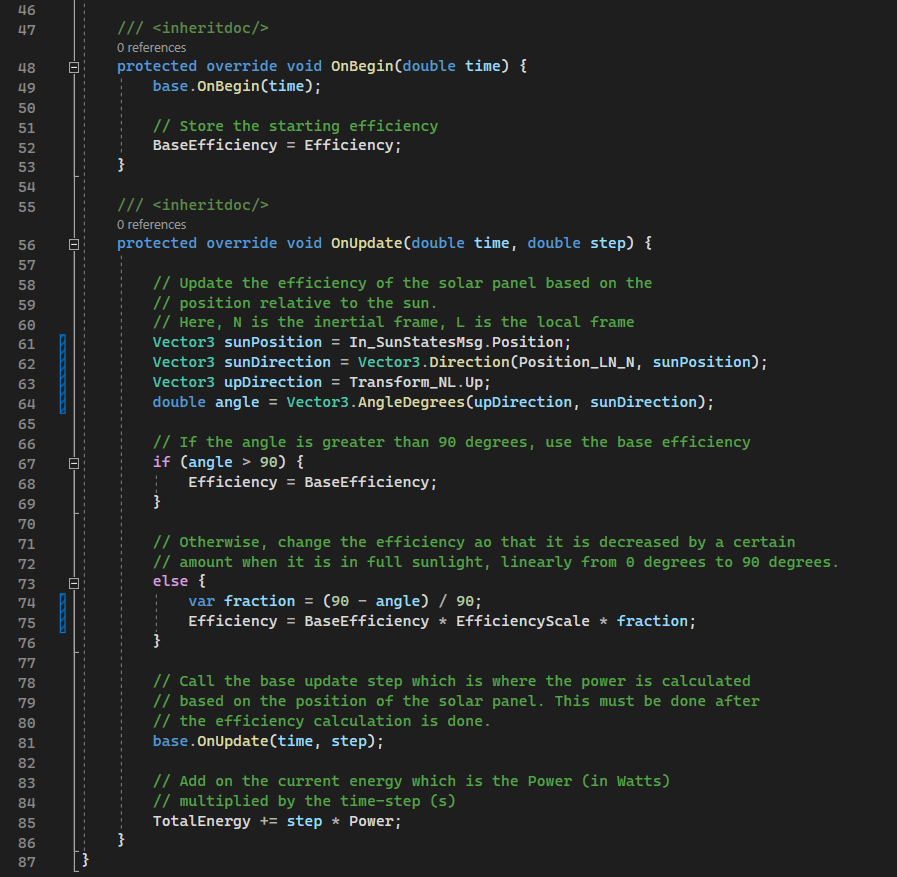Click line number 61 in gutter

point(26,344)
